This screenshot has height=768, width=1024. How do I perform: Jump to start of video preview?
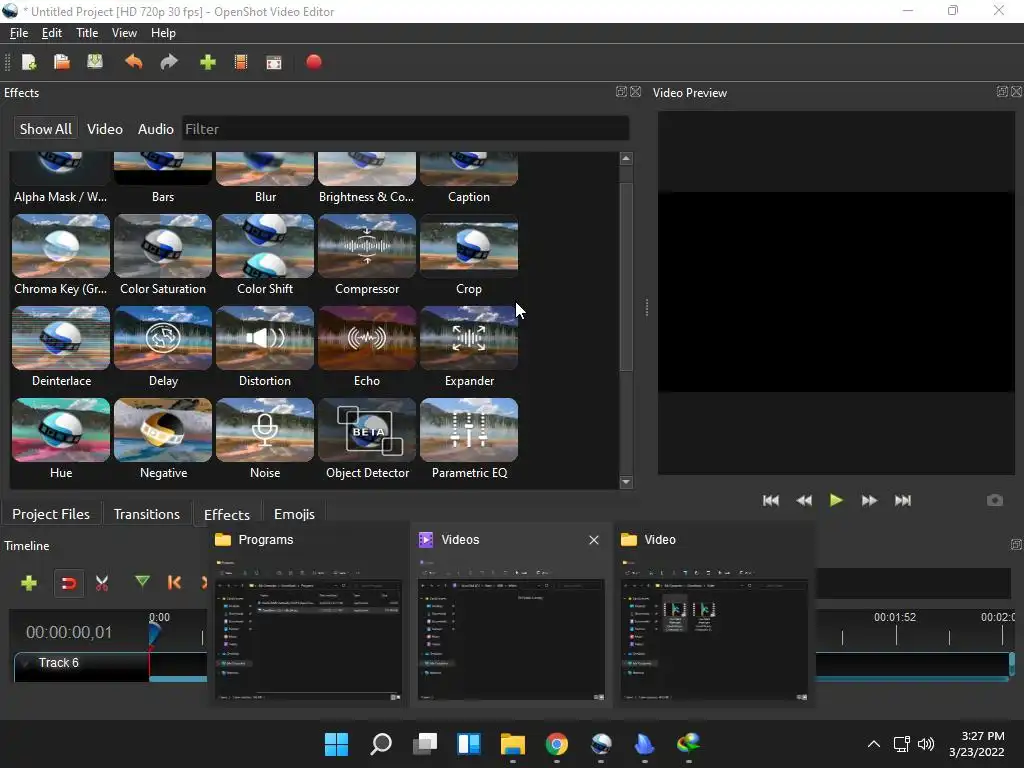pos(771,500)
